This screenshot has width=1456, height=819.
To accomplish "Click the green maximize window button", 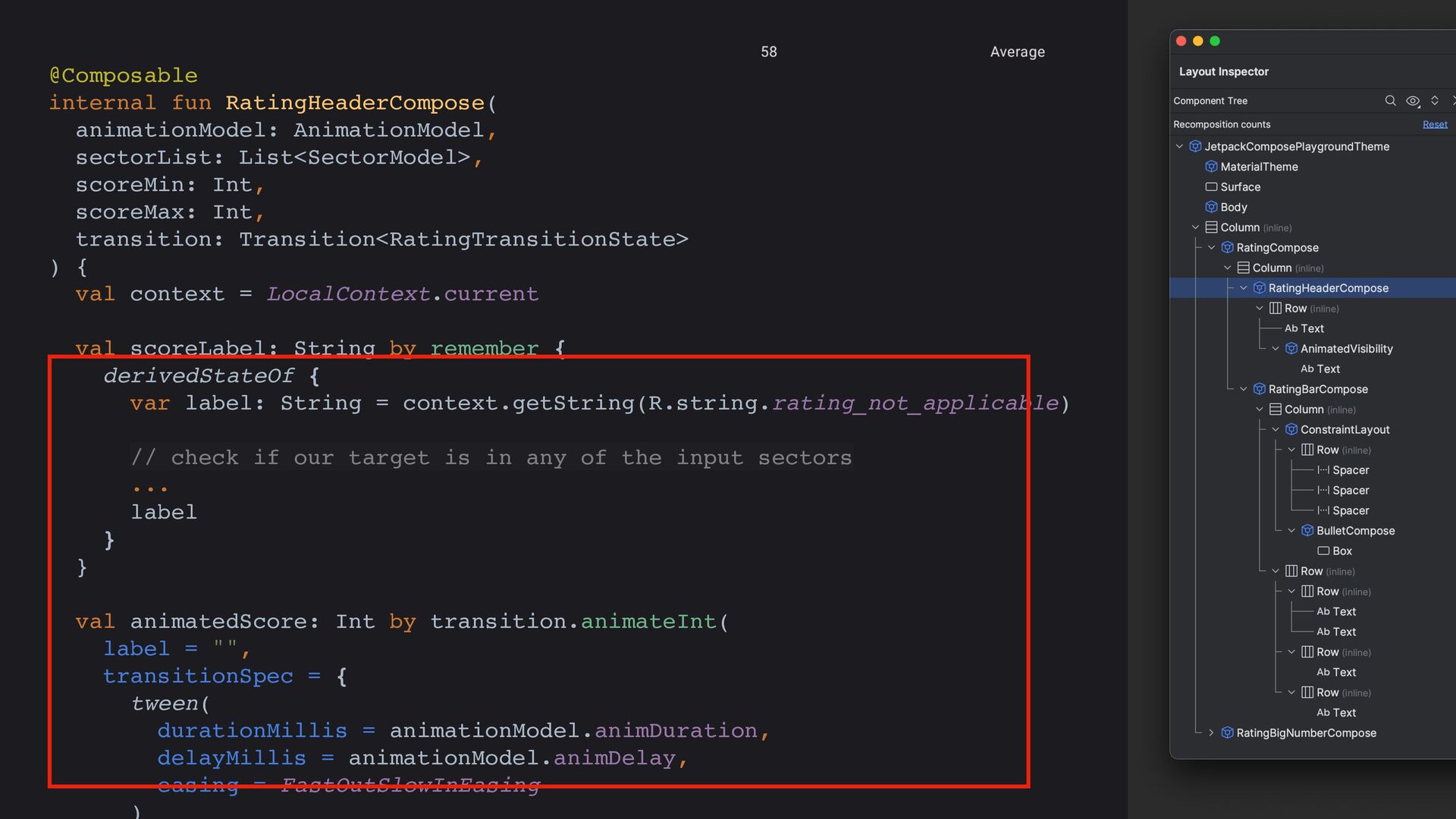I will point(1215,41).
